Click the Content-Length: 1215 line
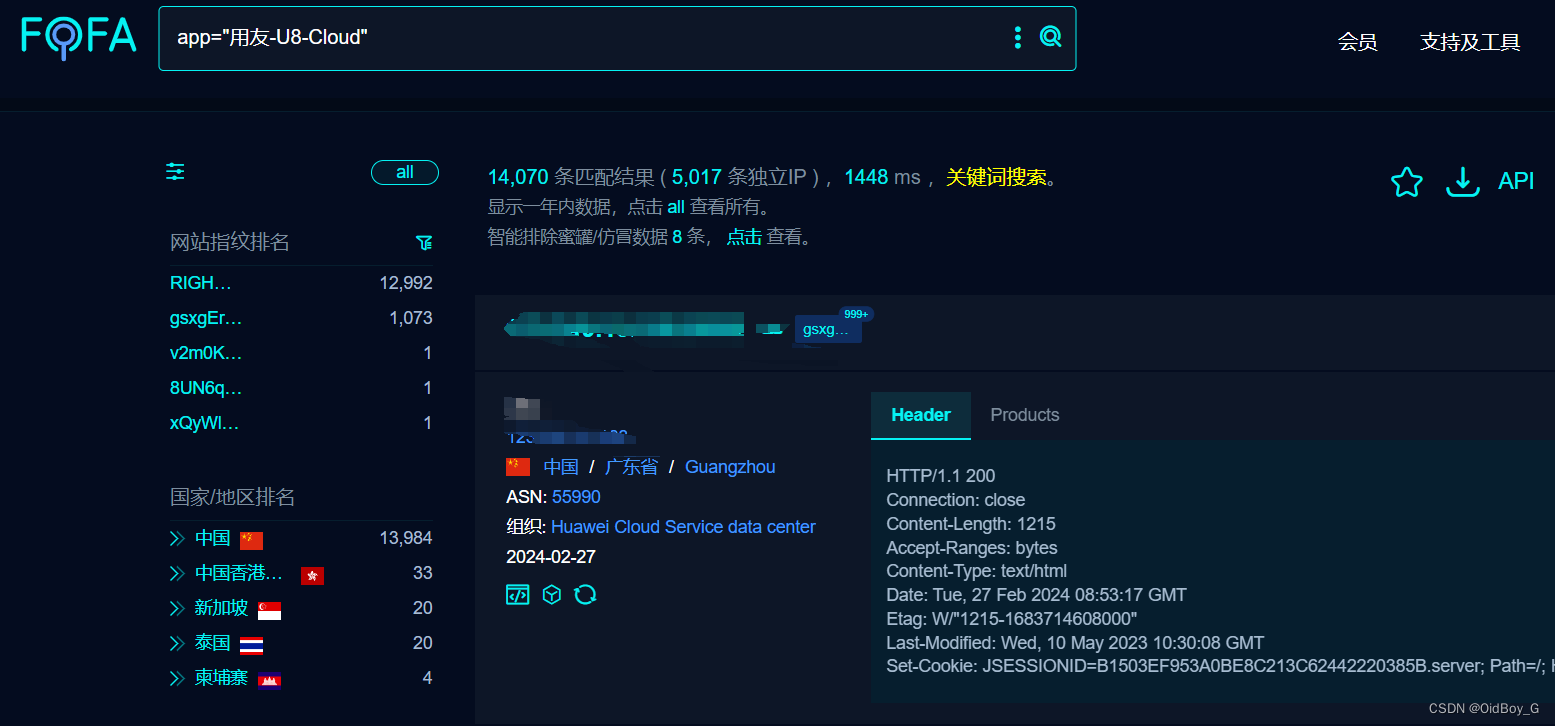 971,524
